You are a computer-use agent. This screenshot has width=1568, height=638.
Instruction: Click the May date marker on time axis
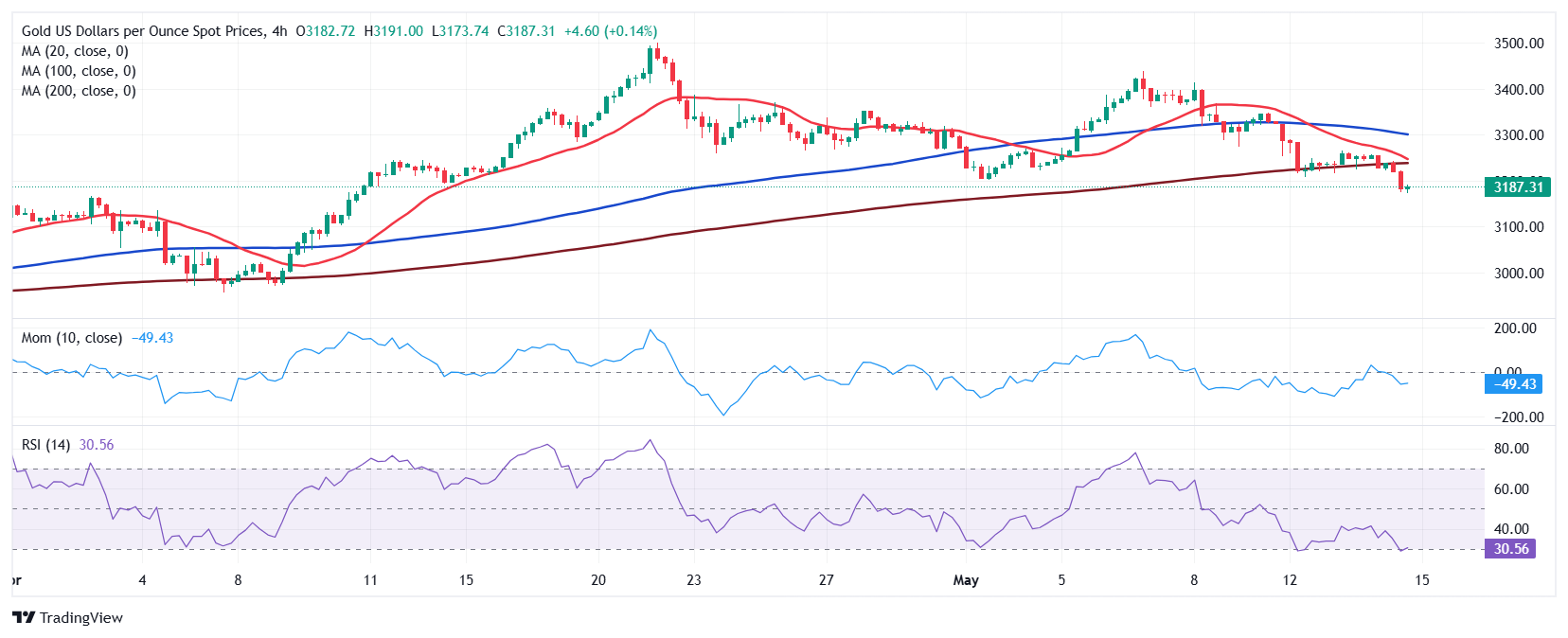pos(966,580)
